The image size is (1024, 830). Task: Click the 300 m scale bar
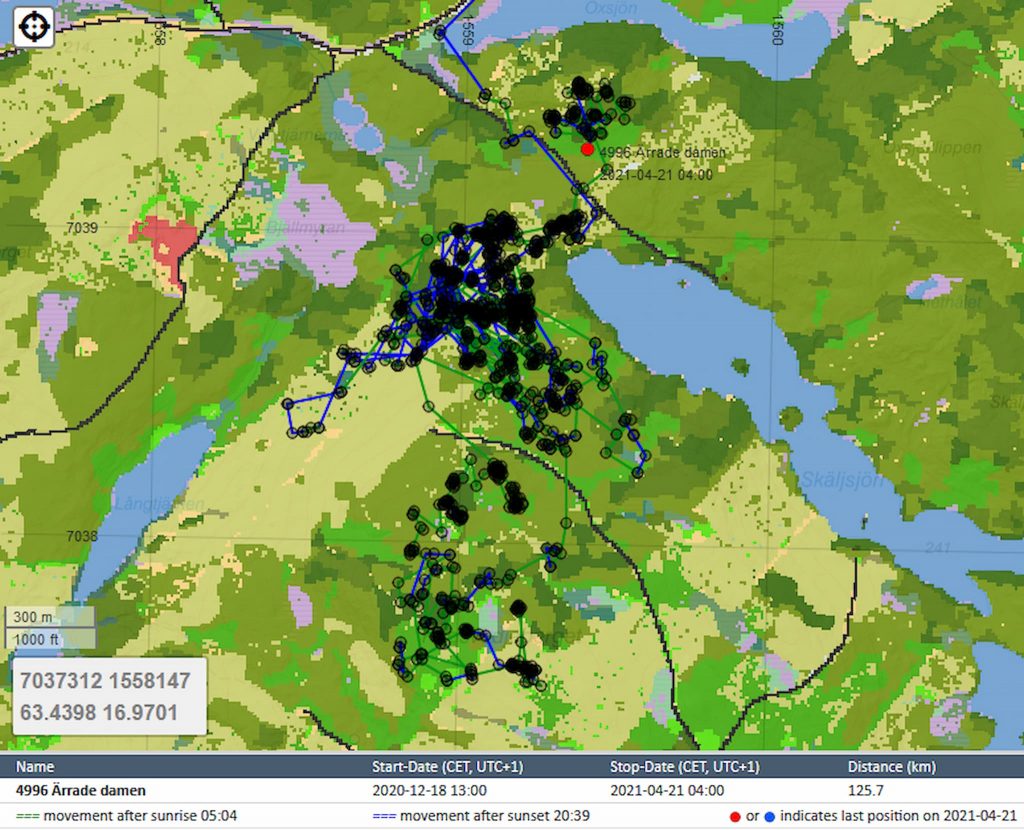pos(33,616)
